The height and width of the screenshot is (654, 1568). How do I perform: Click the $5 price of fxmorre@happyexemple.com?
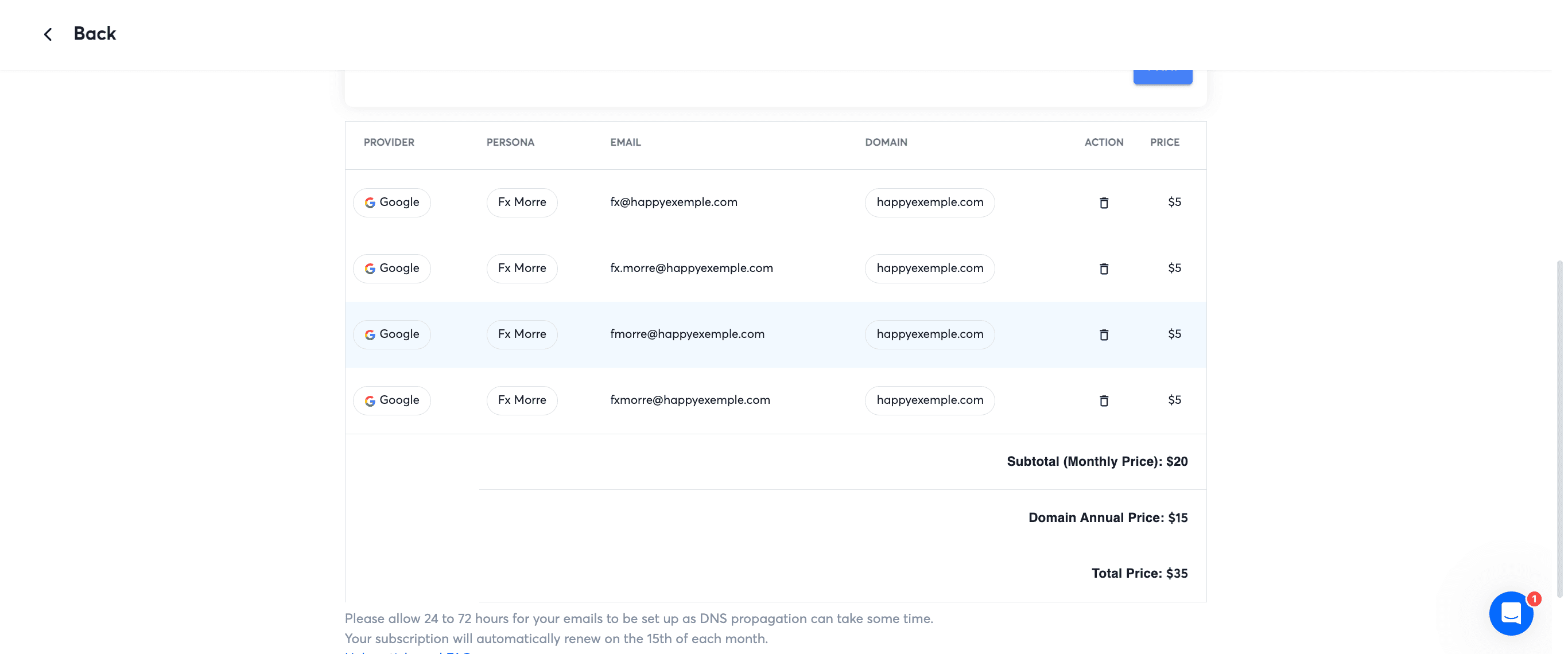pyautogui.click(x=1174, y=400)
